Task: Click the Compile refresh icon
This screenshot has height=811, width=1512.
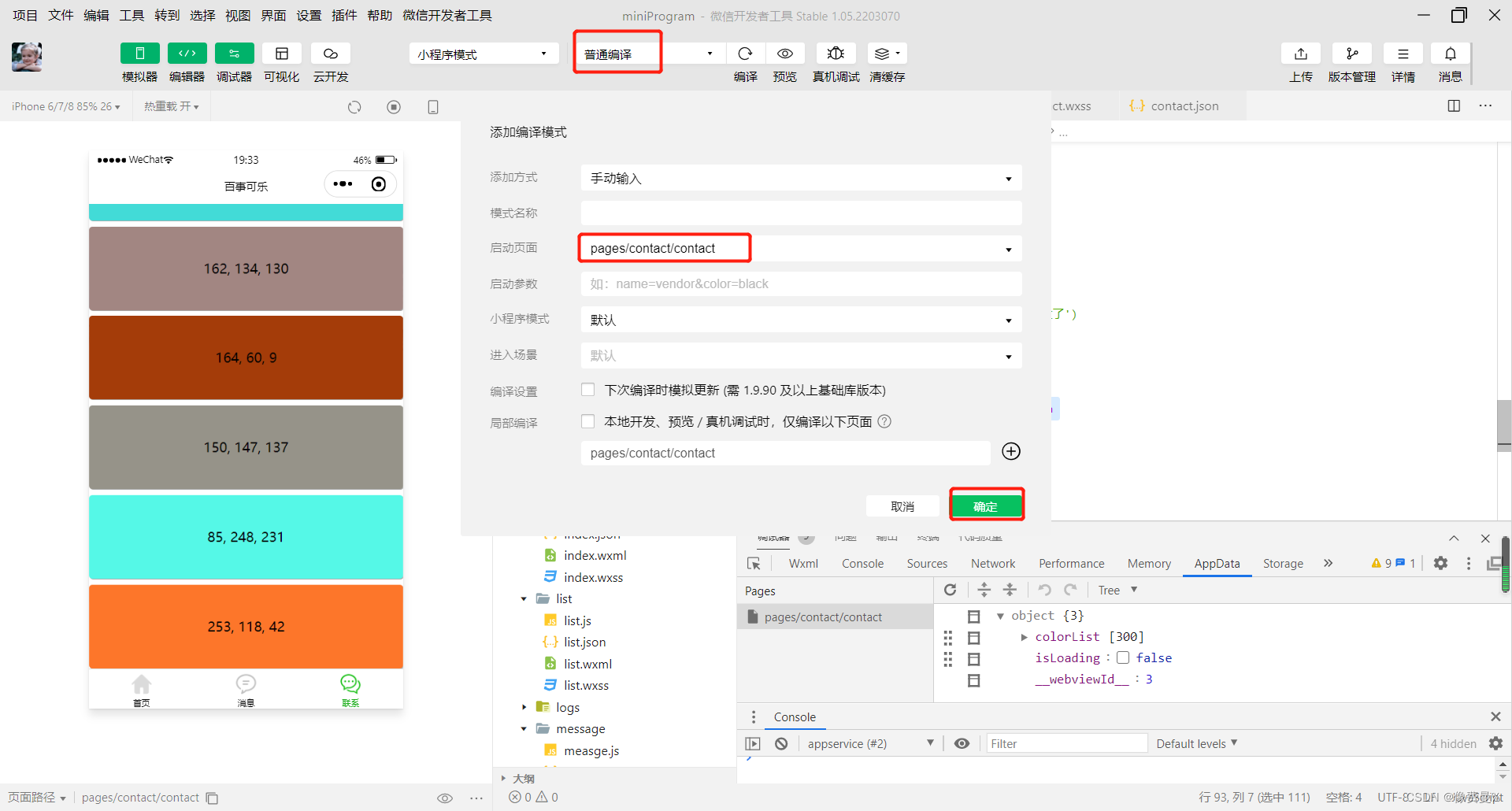Action: click(x=745, y=54)
